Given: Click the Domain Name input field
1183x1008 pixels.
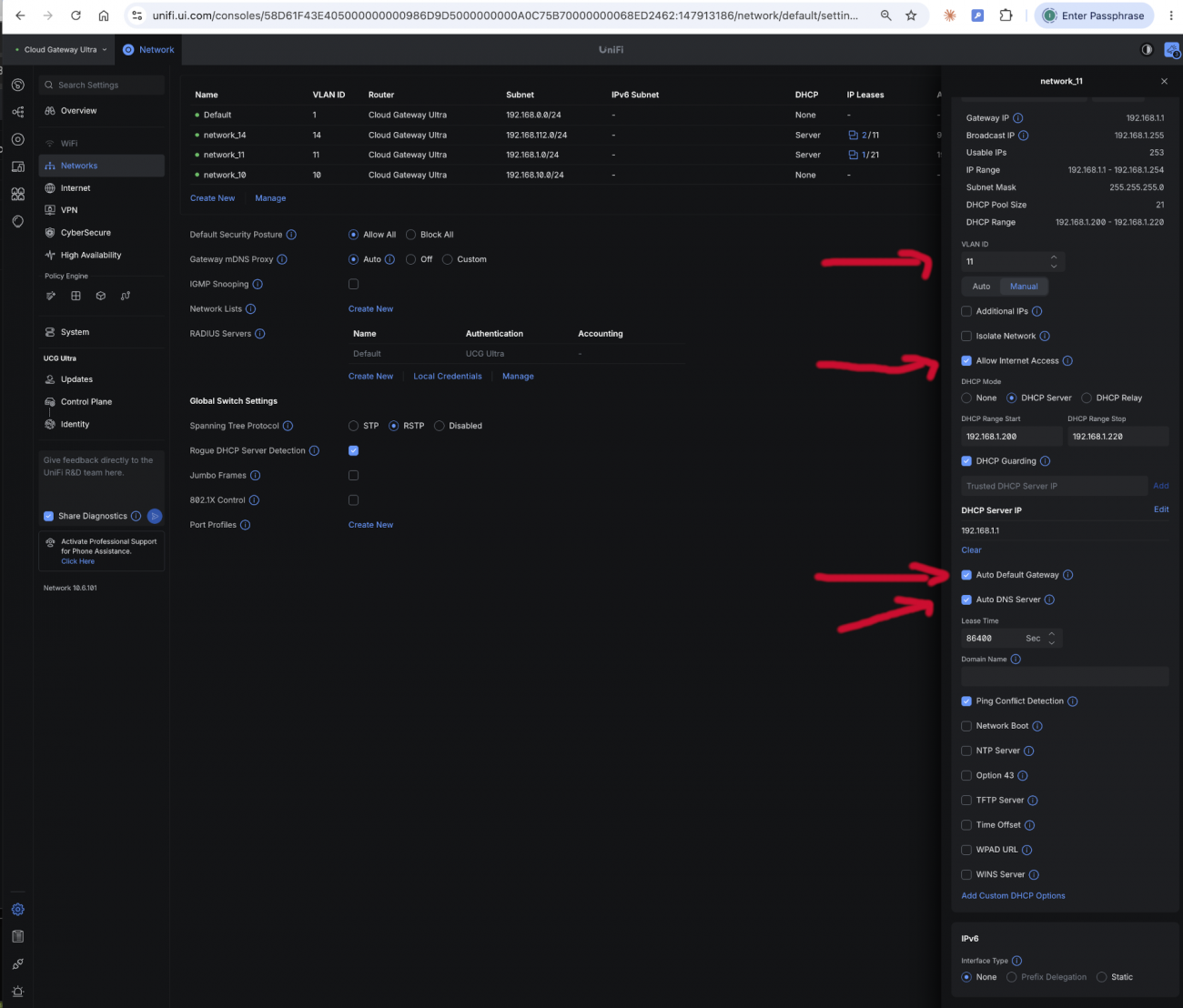Looking at the screenshot, I should [x=1065, y=676].
